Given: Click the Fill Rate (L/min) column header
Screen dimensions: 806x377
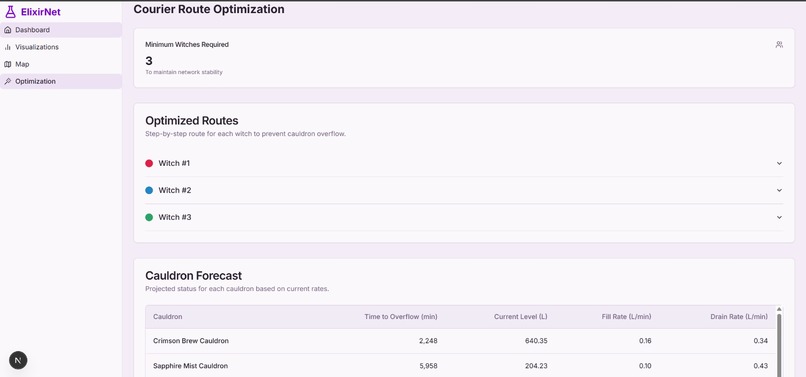Looking at the screenshot, I should click(x=627, y=317).
